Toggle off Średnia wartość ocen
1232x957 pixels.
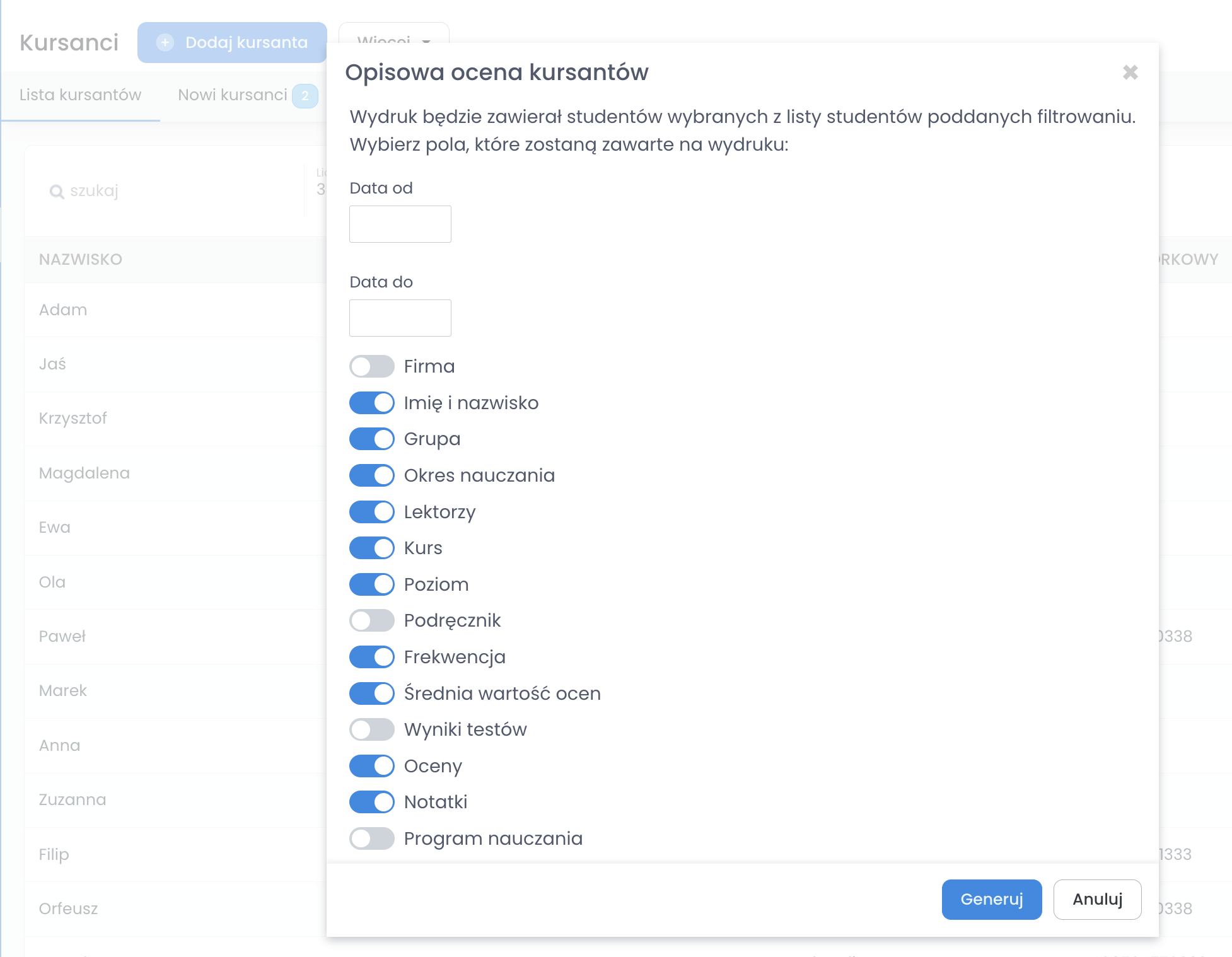(x=372, y=693)
